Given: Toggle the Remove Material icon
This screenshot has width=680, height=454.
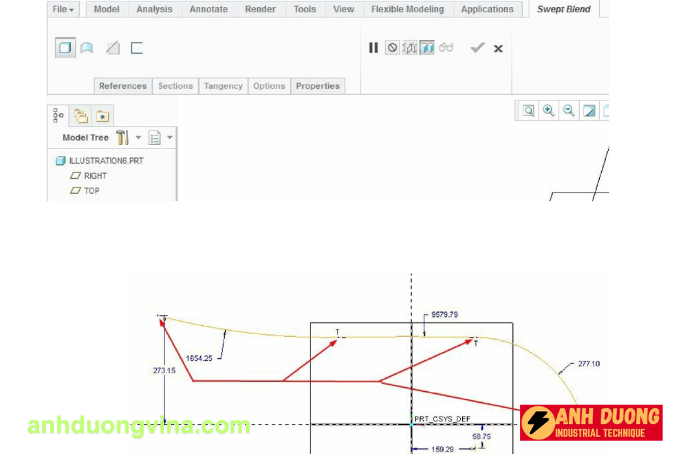Looking at the screenshot, I should point(113,47).
